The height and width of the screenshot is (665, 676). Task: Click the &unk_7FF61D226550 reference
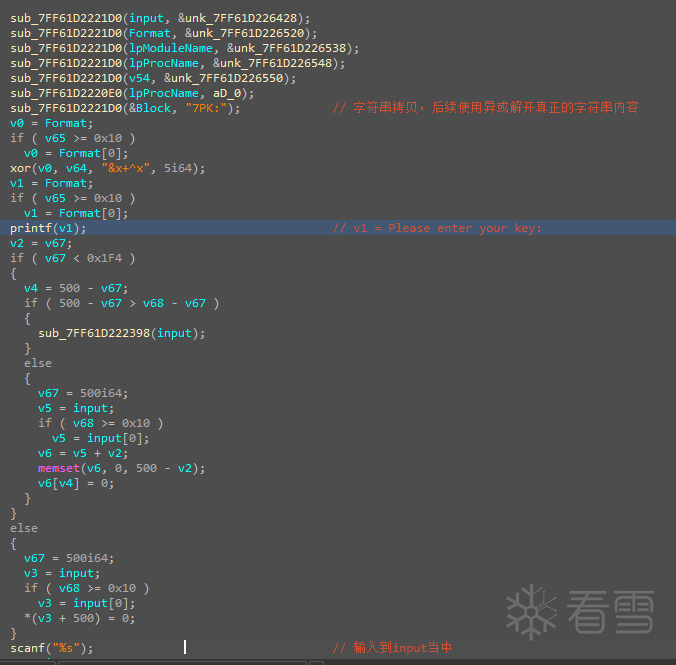(224, 78)
